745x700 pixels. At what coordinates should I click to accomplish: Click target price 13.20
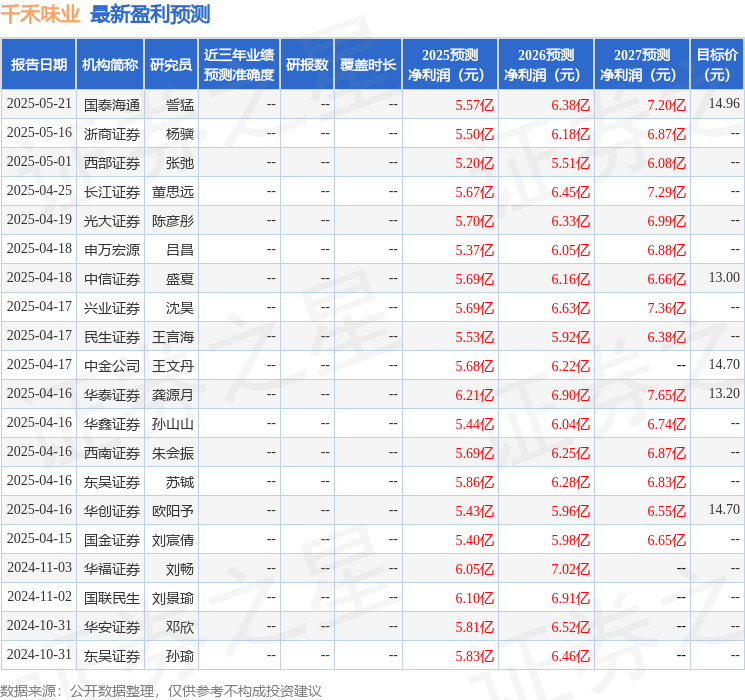click(x=724, y=393)
